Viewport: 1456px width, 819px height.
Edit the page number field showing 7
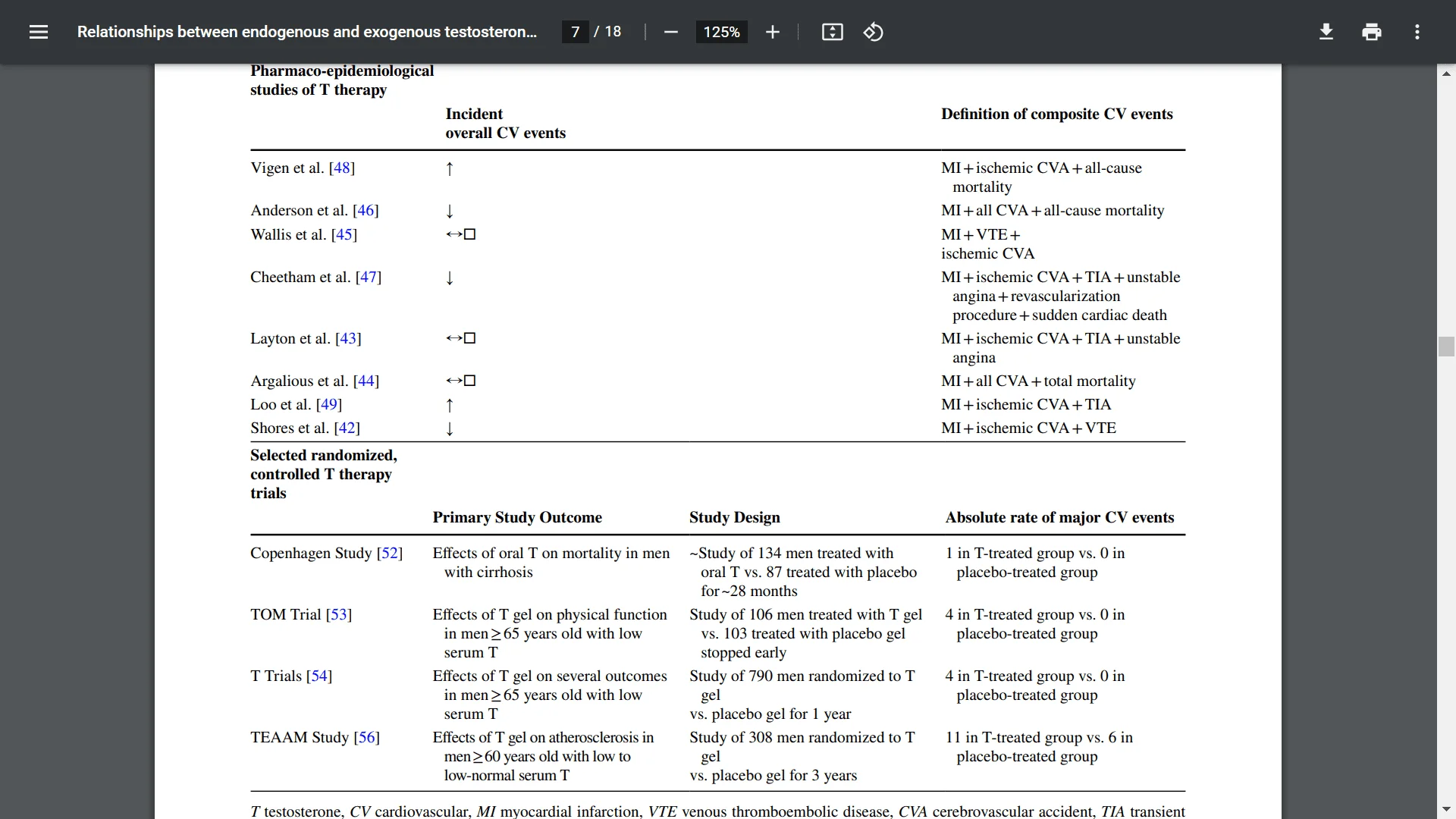pos(576,32)
